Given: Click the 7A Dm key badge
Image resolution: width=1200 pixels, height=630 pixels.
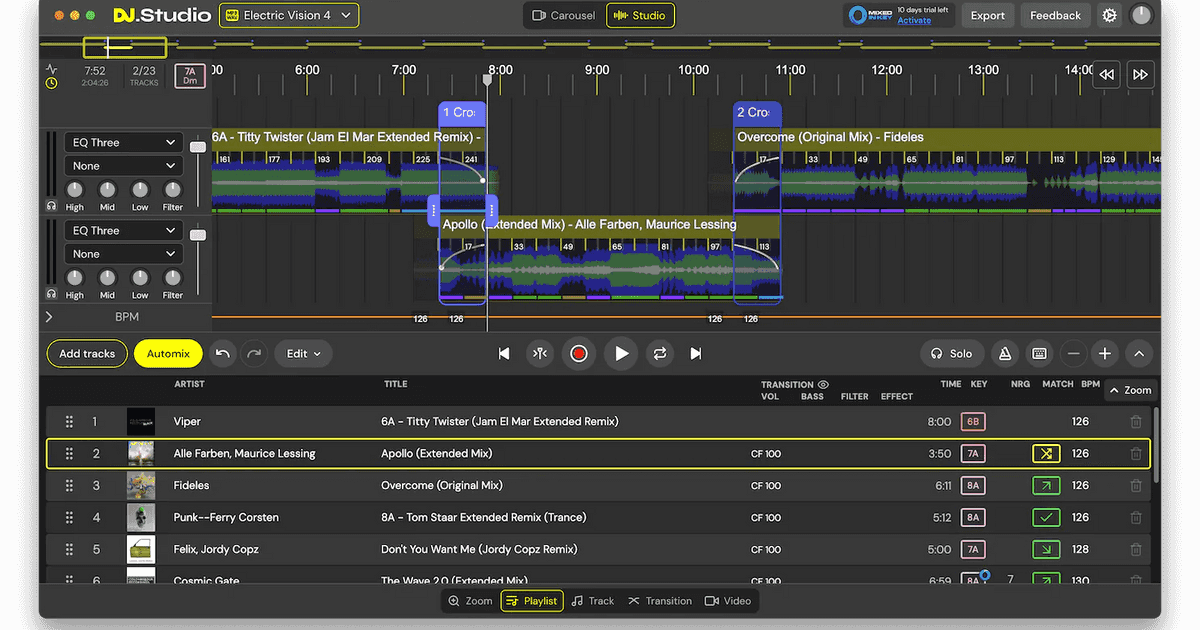Looking at the screenshot, I should click(x=189, y=76).
